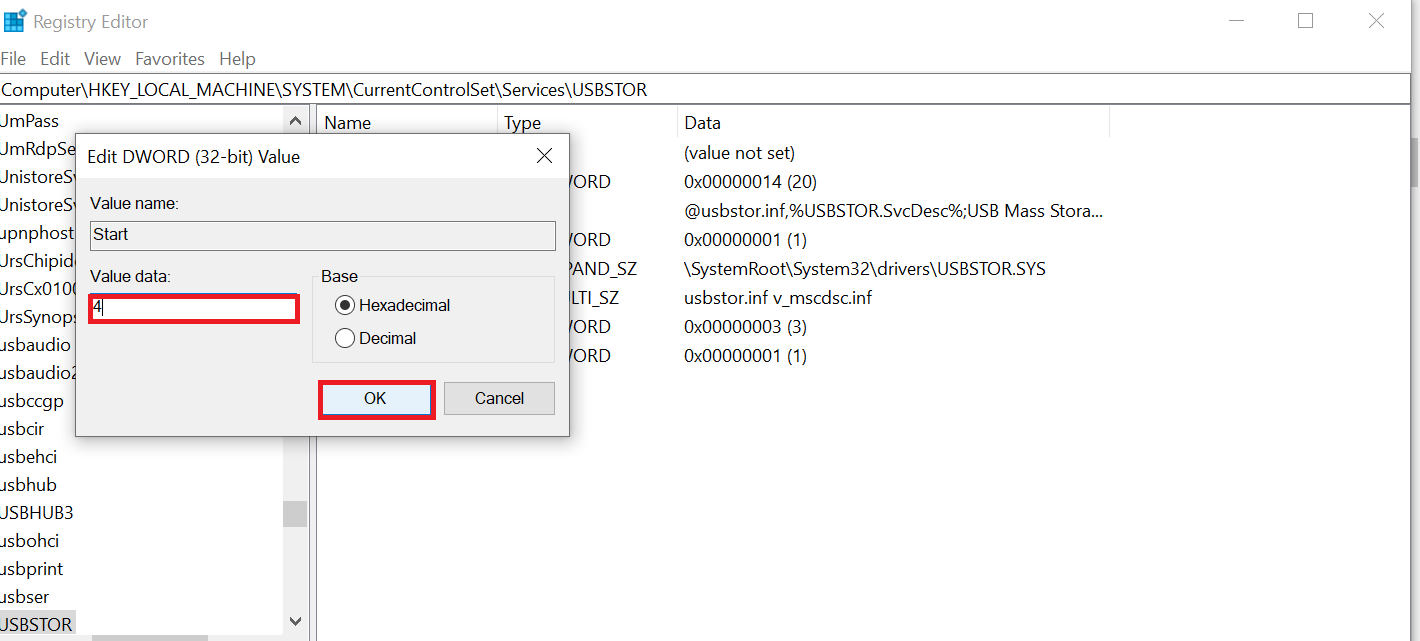Select the UmPass key in tree

pyautogui.click(x=30, y=121)
